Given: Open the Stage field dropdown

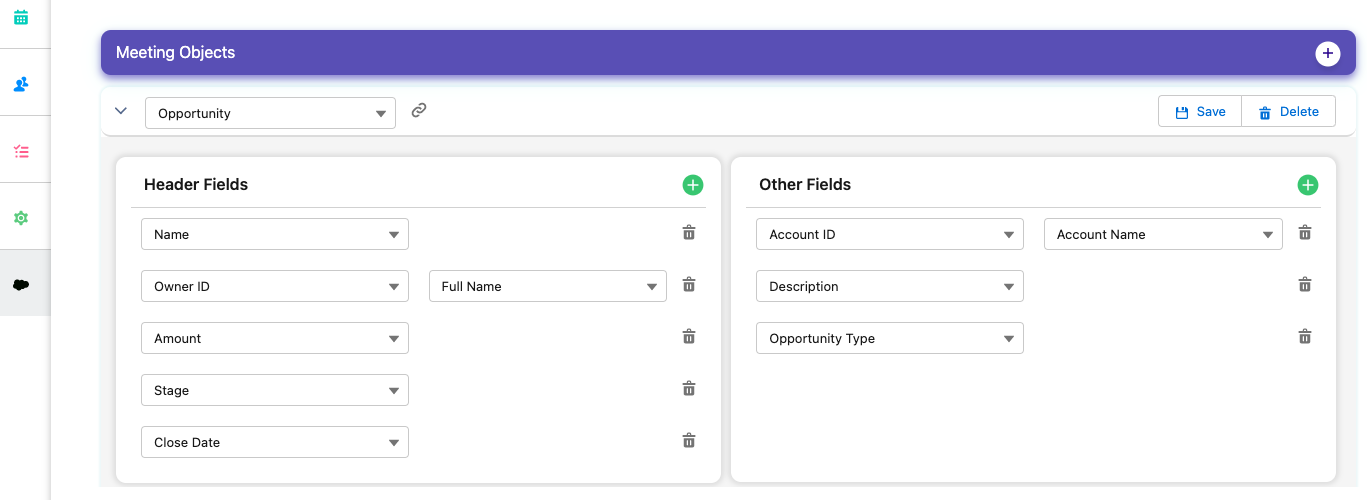Looking at the screenshot, I should [x=275, y=390].
